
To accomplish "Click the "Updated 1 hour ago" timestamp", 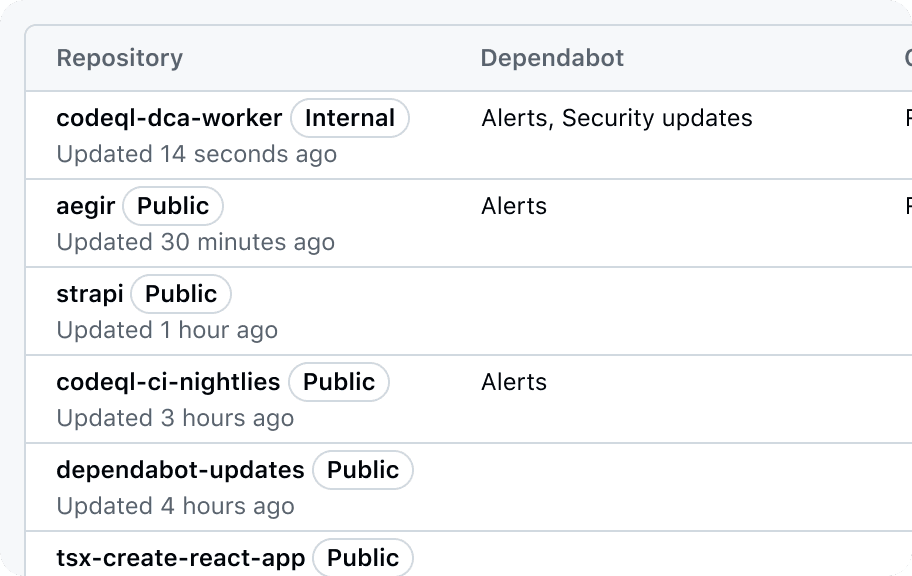I will coord(167,330).
